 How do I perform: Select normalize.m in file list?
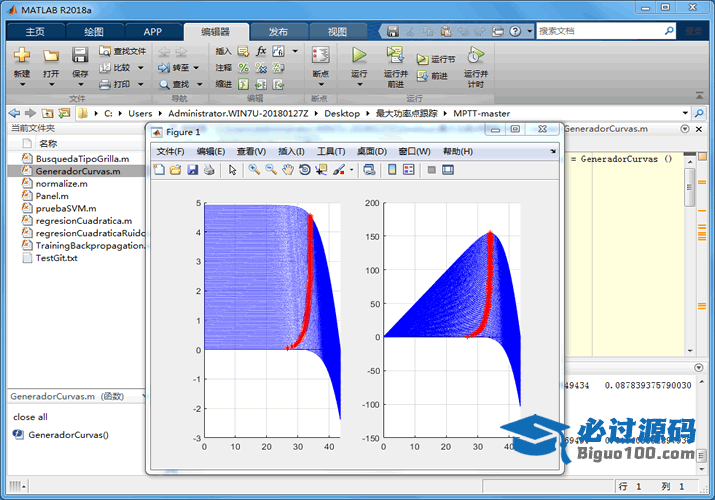76,184
